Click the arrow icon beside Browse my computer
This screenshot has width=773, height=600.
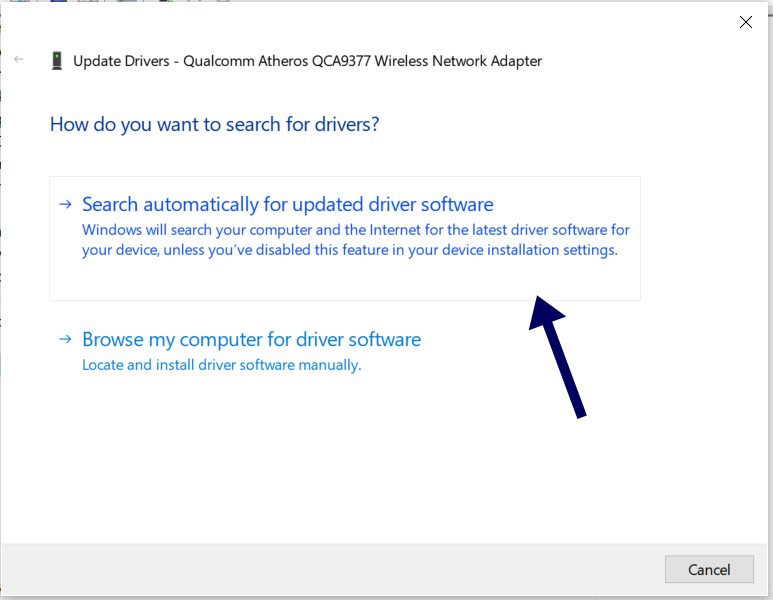point(65,339)
